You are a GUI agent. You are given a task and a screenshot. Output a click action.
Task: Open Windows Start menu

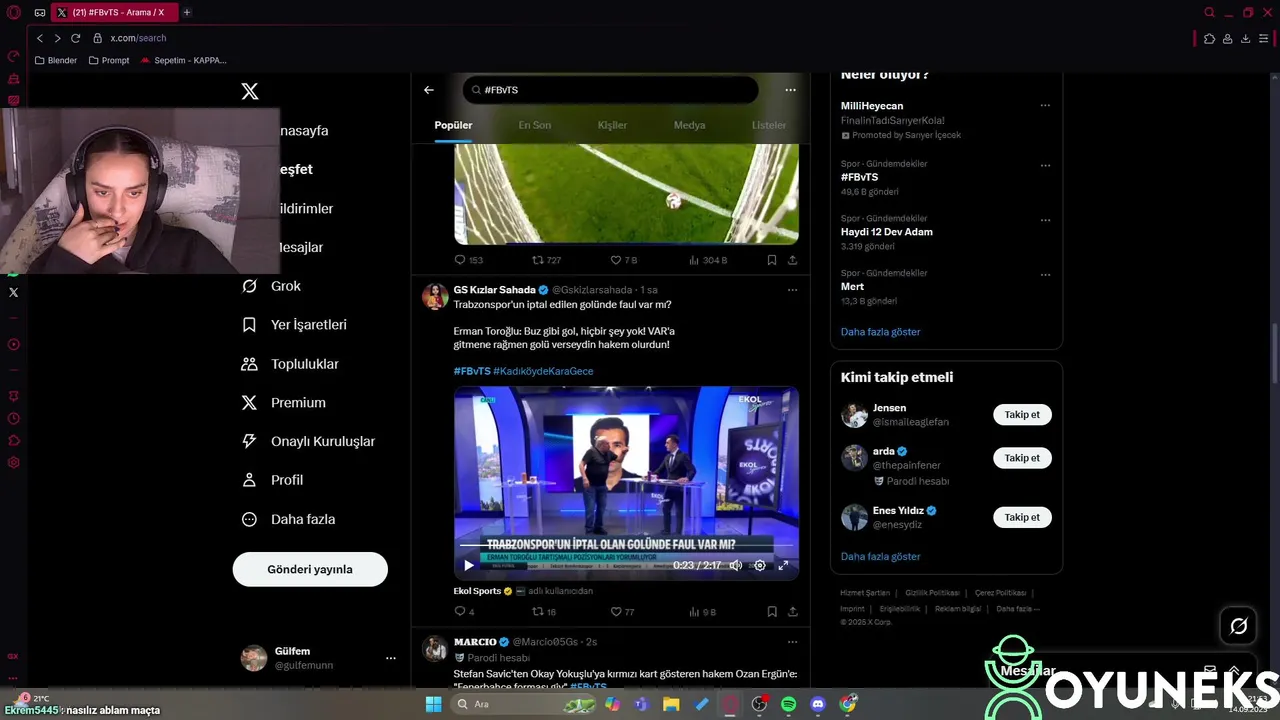pos(433,704)
